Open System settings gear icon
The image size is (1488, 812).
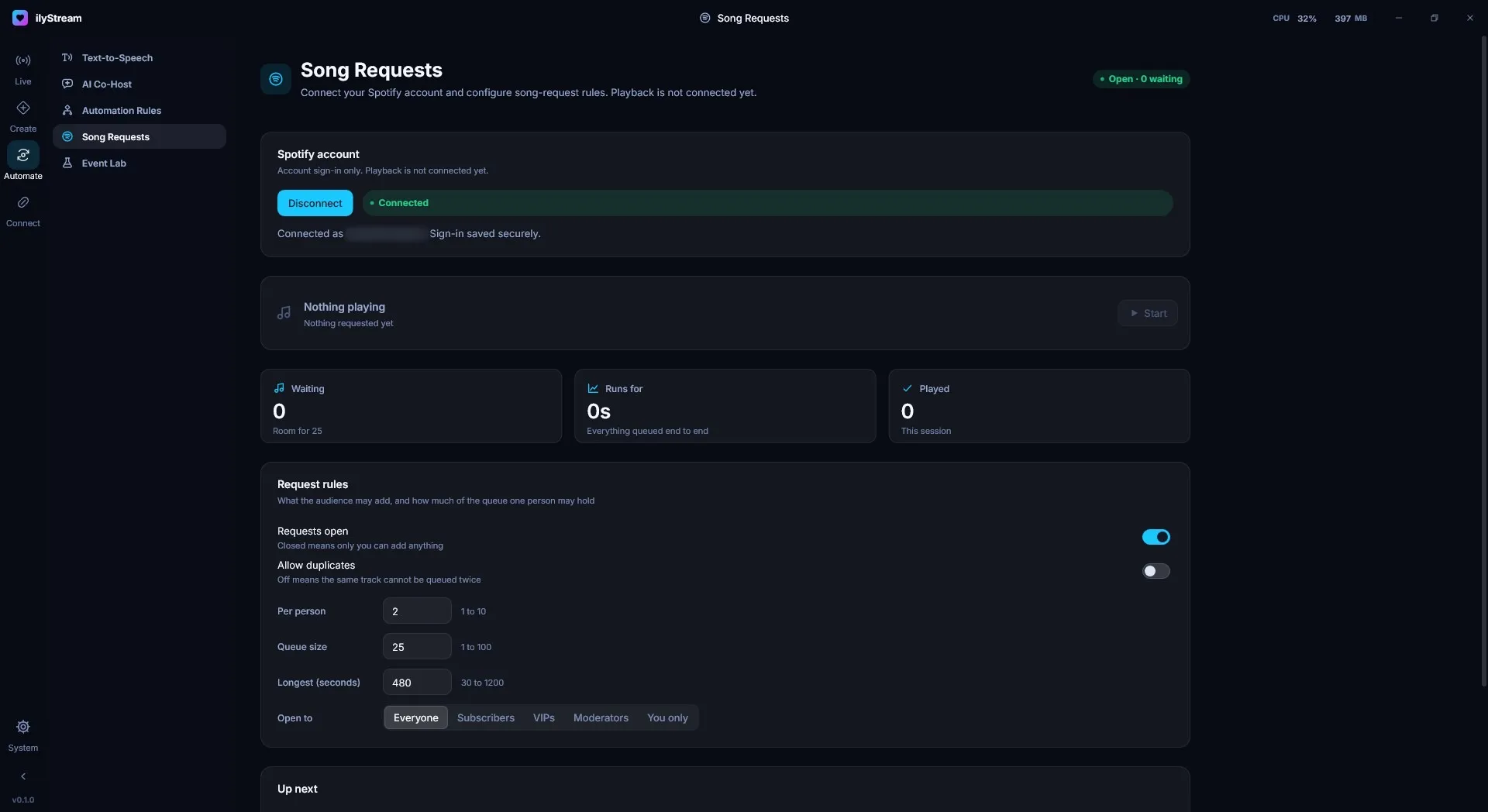[x=23, y=727]
